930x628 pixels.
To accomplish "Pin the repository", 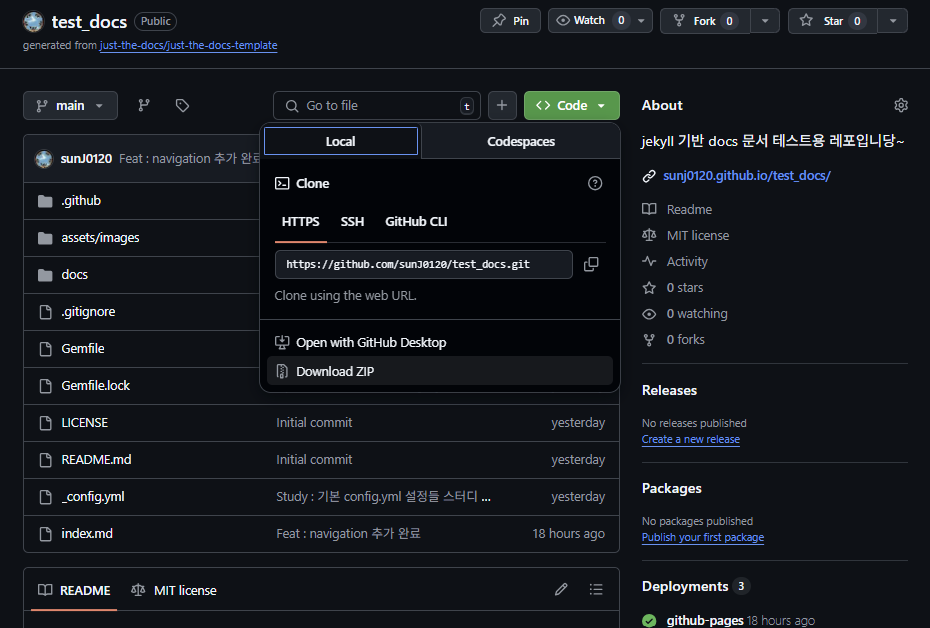I will [510, 21].
